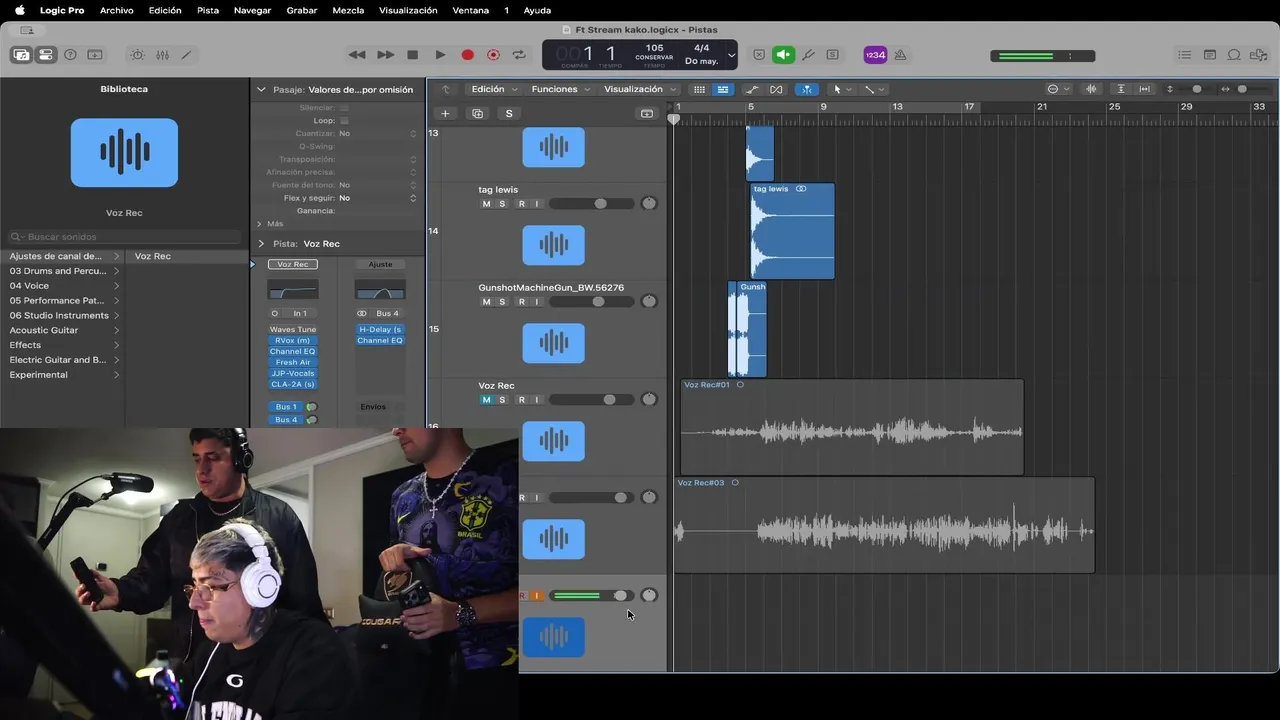This screenshot has height=720, width=1280.
Task: Toggle the blue Catch playhead button
Action: coord(806,89)
